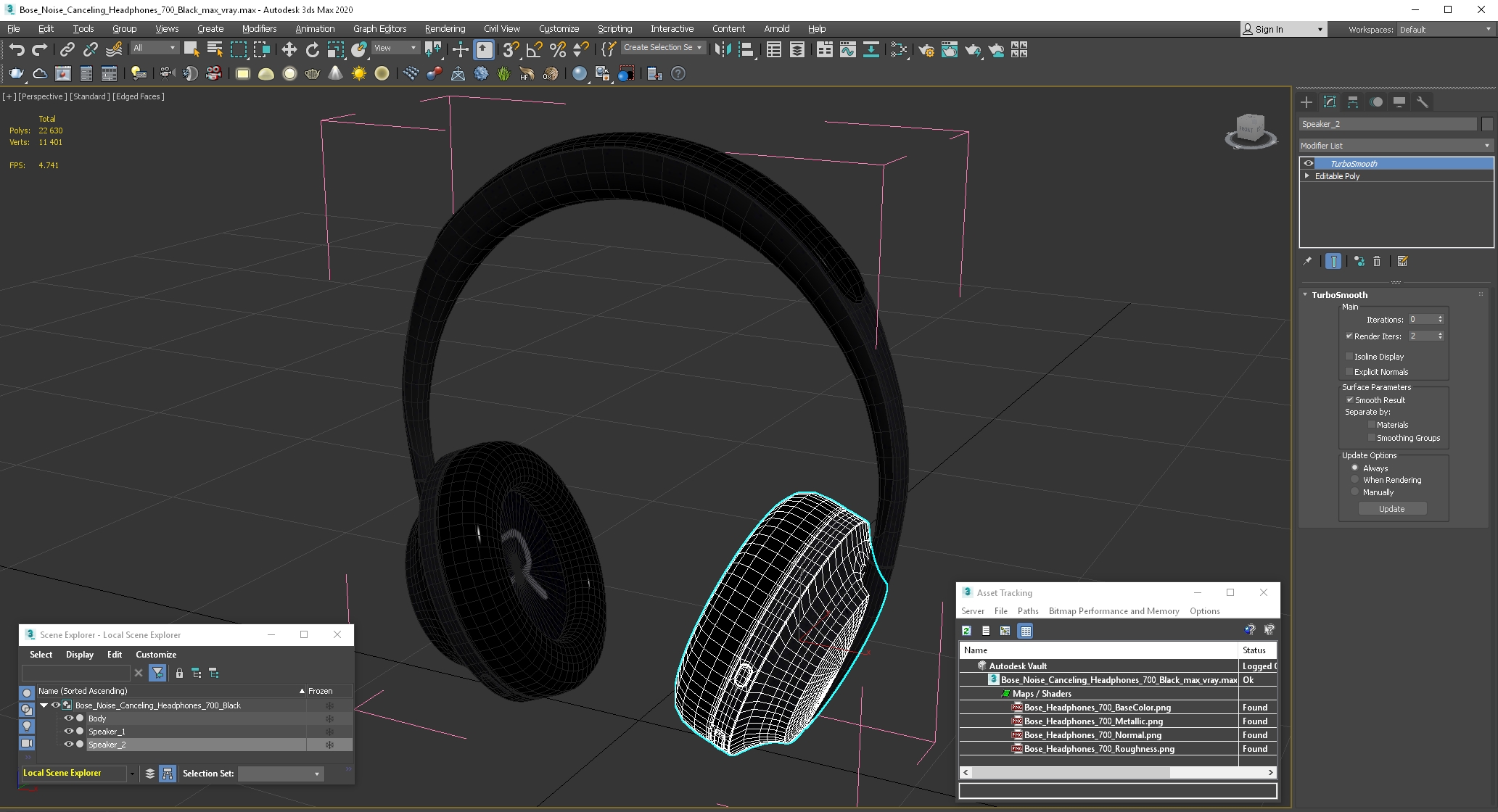The height and width of the screenshot is (812, 1498).
Task: Enable Separate by Materials checkbox
Action: click(1372, 424)
